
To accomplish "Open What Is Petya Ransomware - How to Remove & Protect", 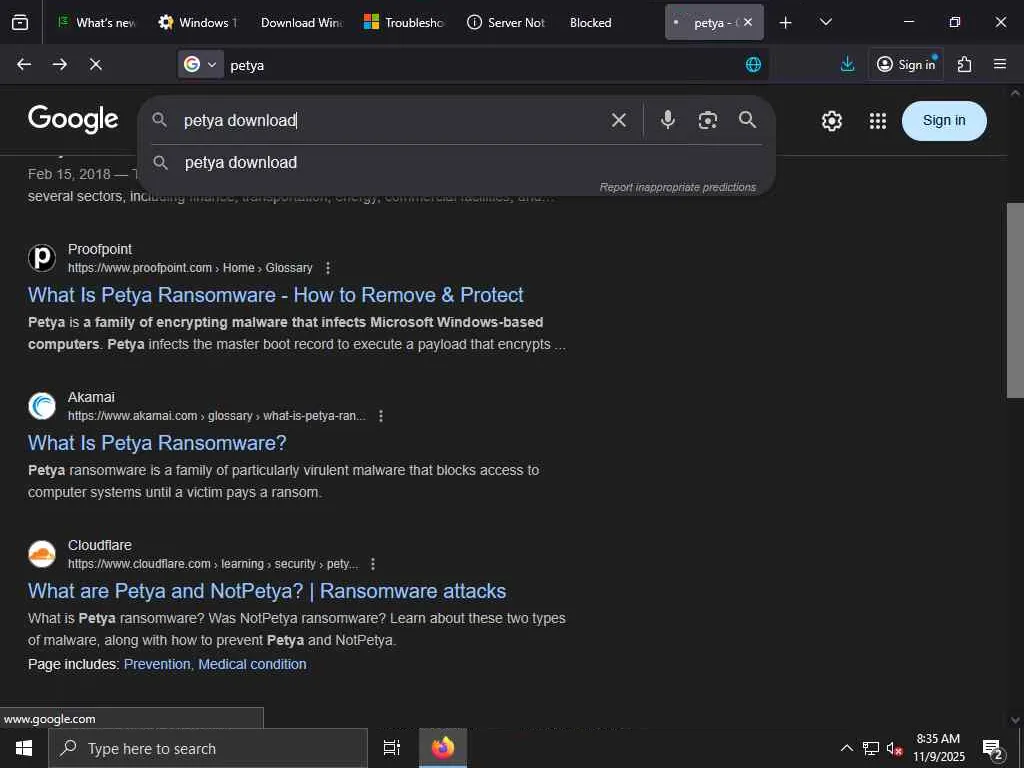I will click(x=275, y=295).
